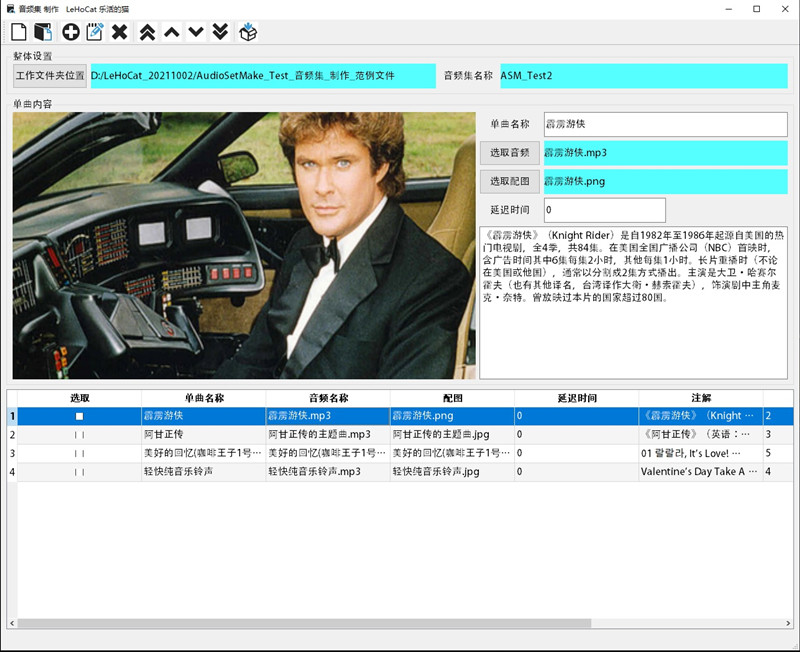This screenshot has height=652, width=800.
Task: Click the scrollbar left arrow
Action: coord(12,623)
